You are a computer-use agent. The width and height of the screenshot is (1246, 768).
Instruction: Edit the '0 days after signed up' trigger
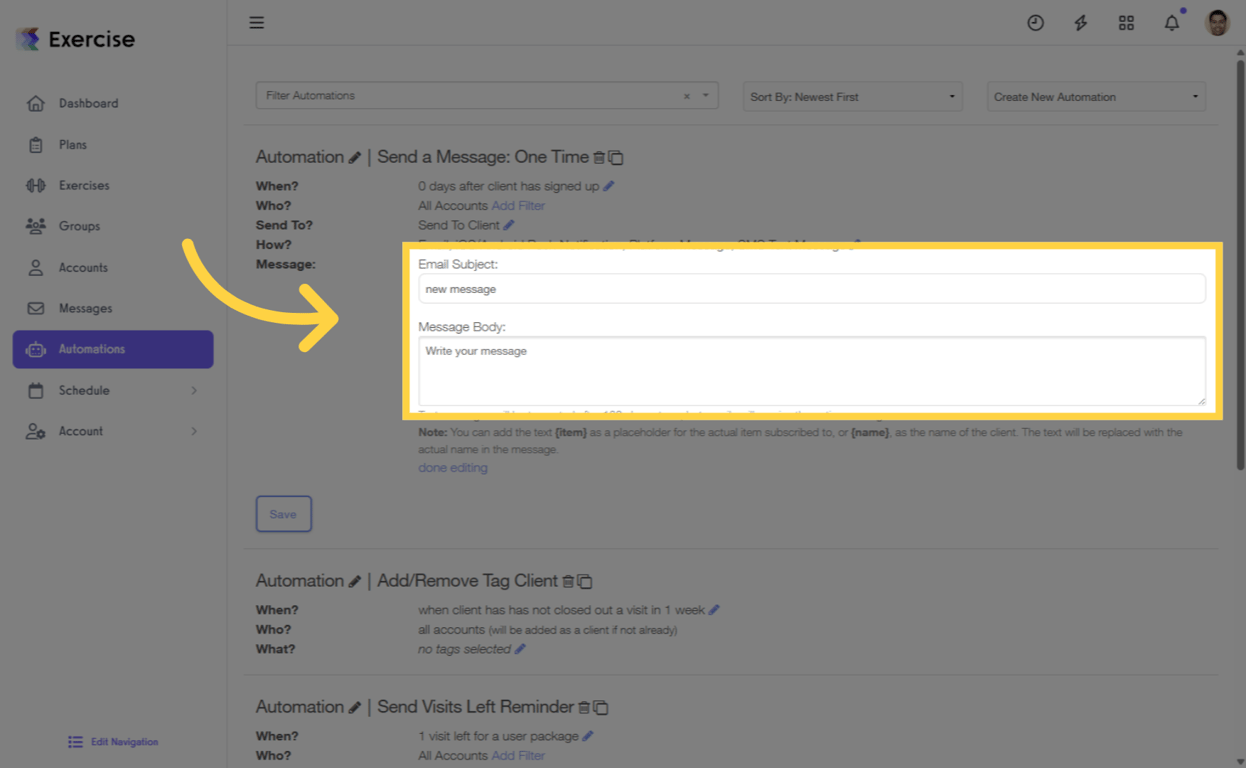[608, 186]
